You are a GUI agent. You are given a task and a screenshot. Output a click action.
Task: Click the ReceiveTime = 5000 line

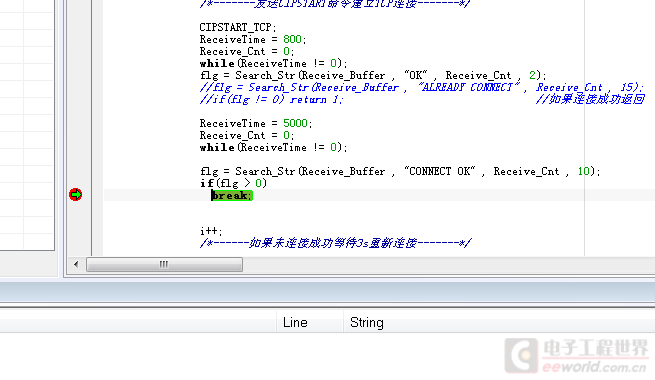(256, 123)
